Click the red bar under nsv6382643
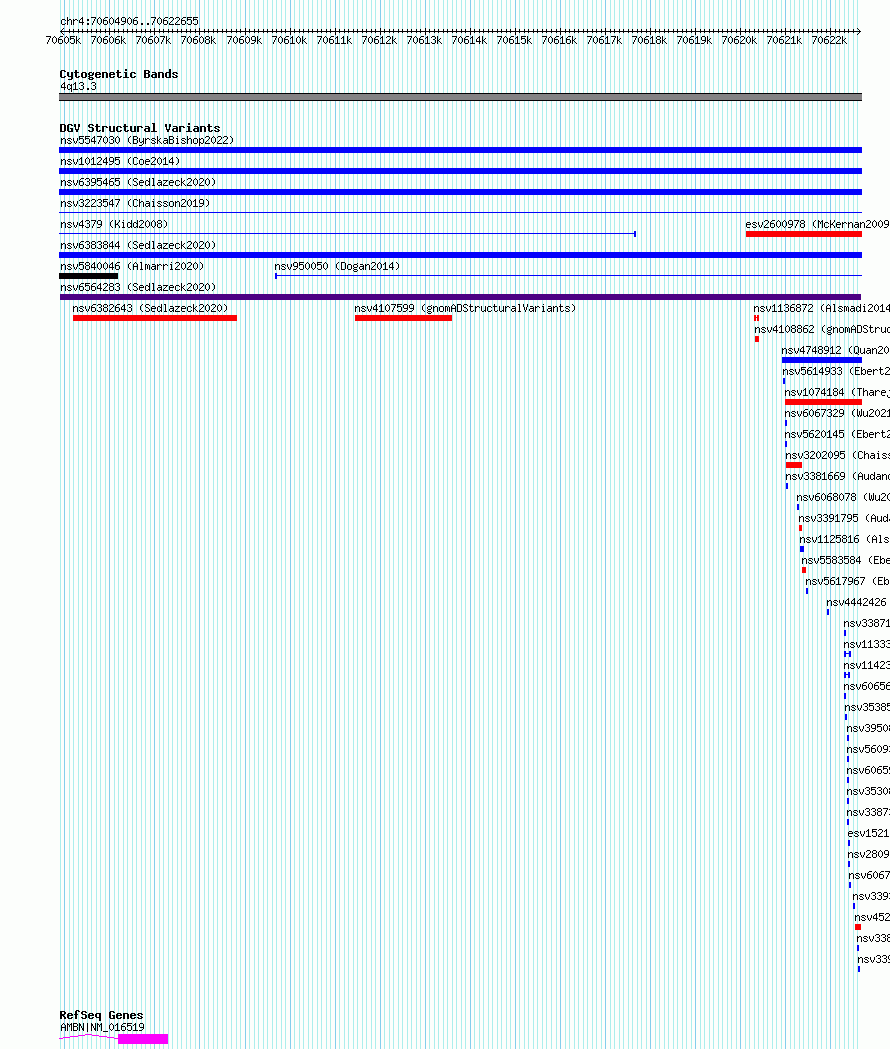Screen dimensions: 890x1049 click(155, 318)
